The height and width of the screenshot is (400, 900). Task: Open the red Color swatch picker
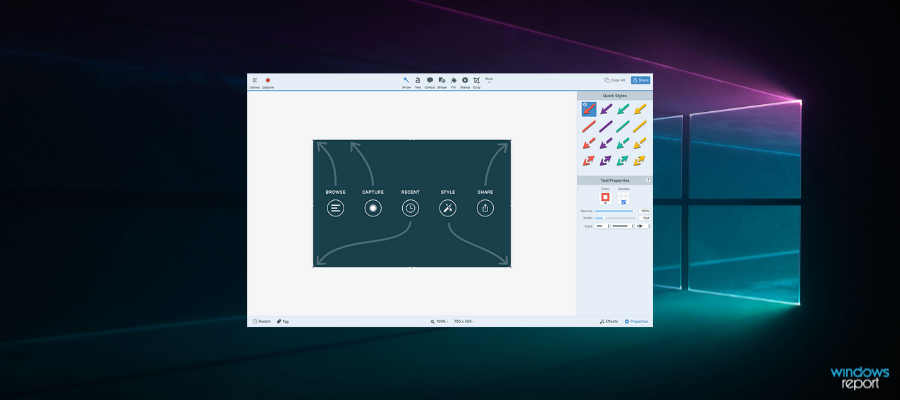point(605,198)
